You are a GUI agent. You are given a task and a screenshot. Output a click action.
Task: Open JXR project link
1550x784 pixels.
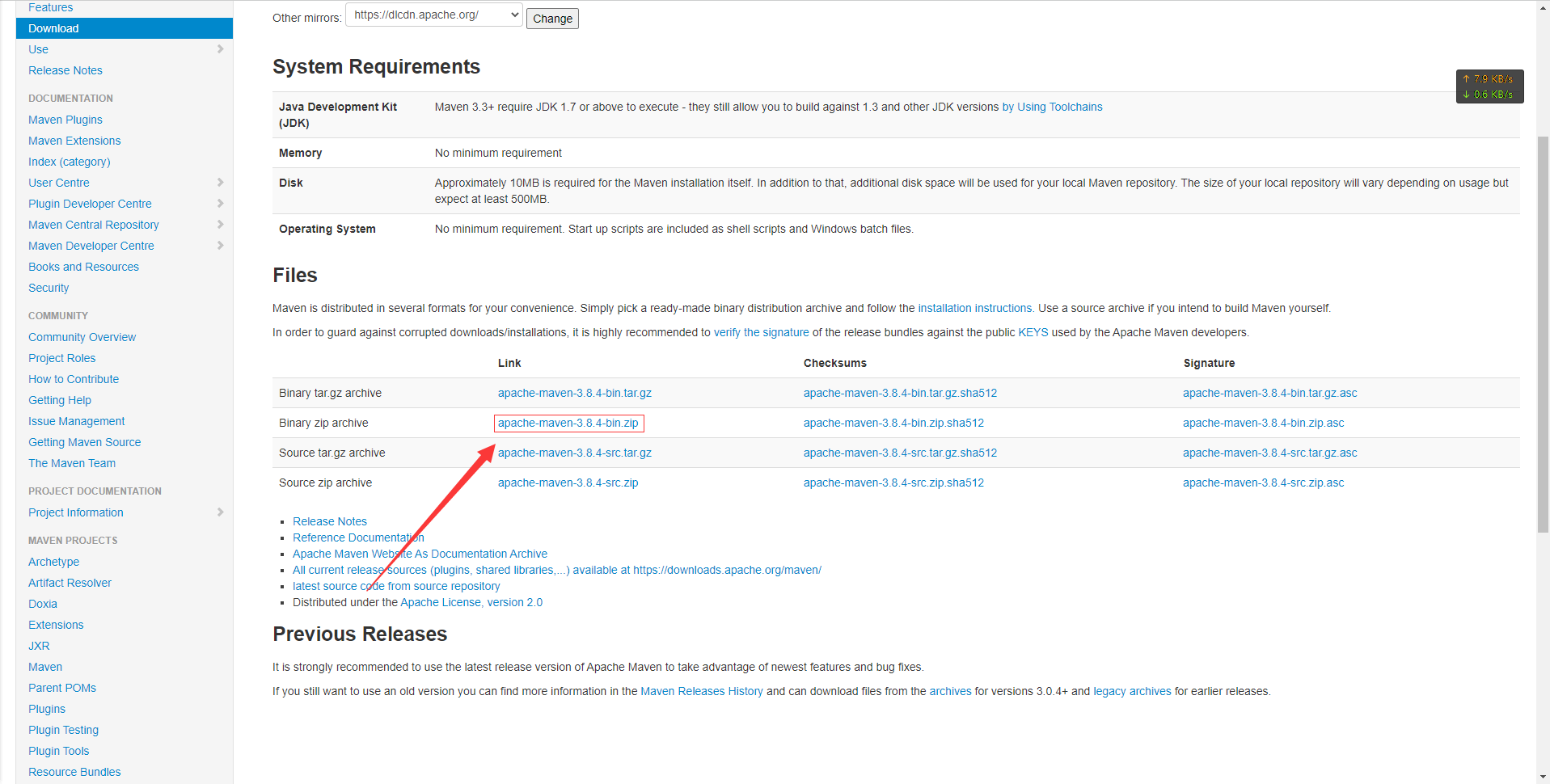point(39,646)
